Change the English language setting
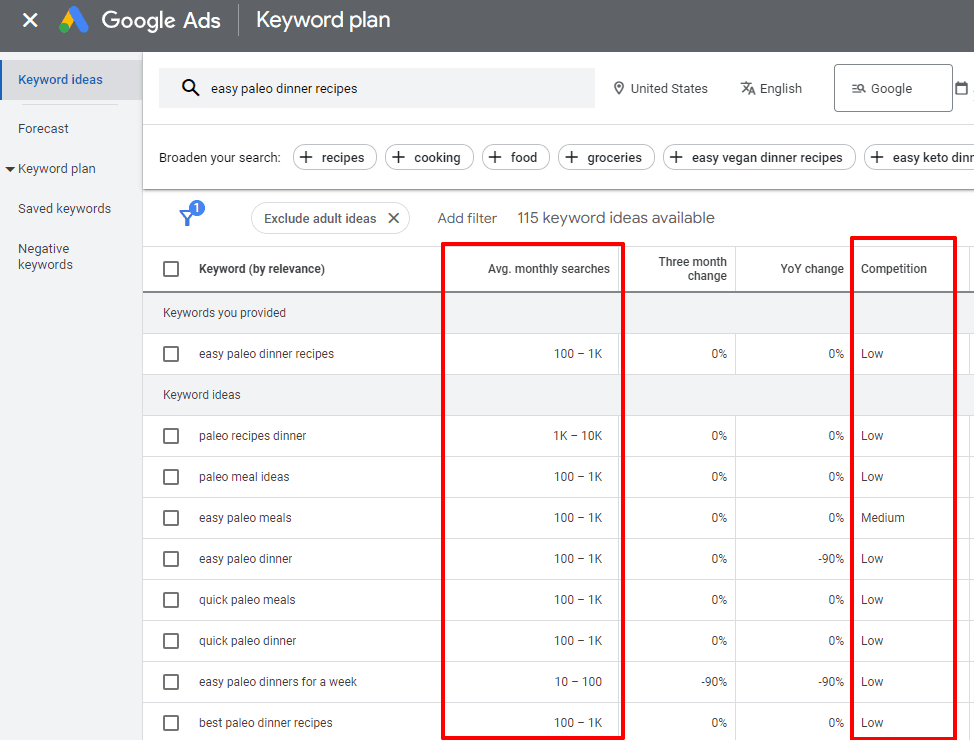This screenshot has width=974, height=740. 771,88
